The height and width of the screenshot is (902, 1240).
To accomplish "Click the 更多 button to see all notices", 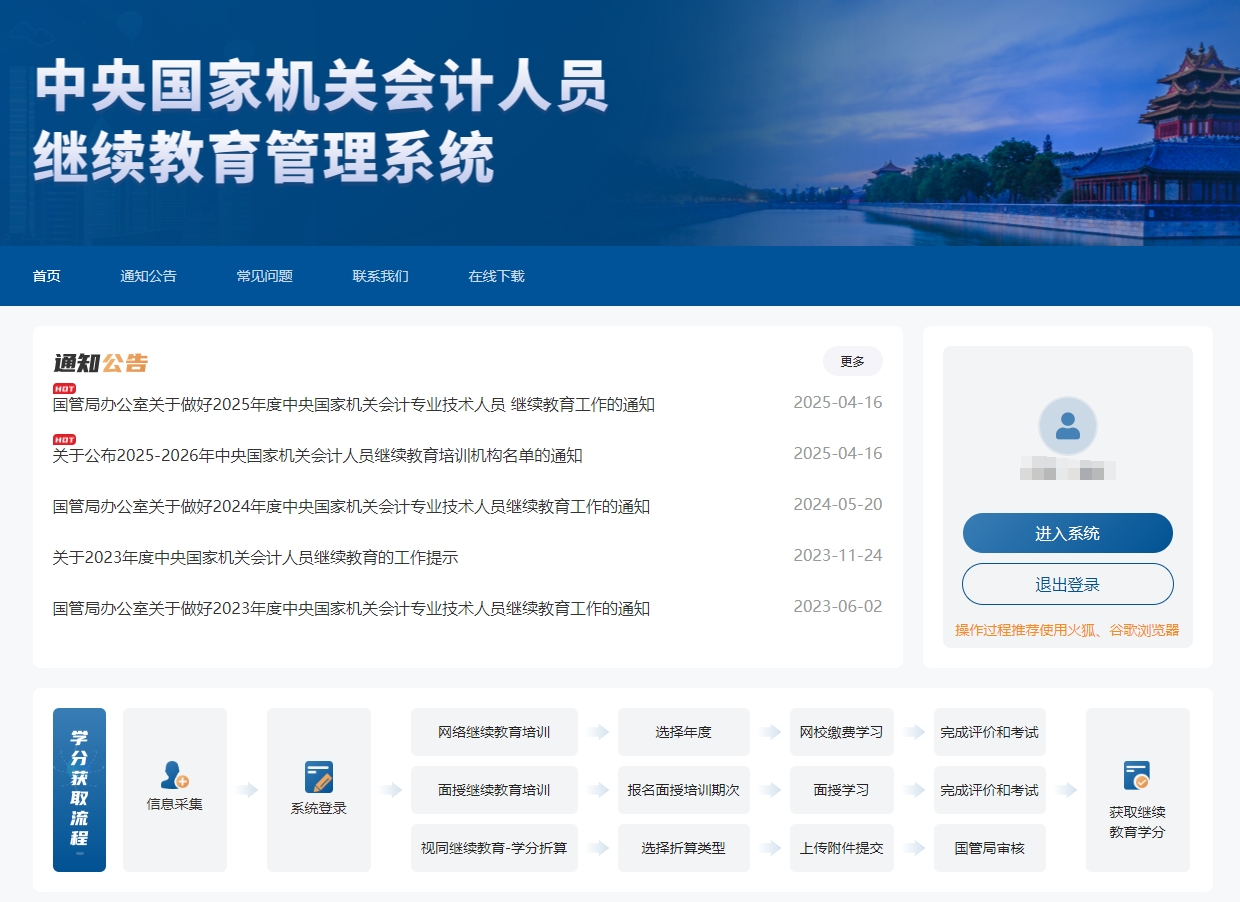I will coord(852,361).
